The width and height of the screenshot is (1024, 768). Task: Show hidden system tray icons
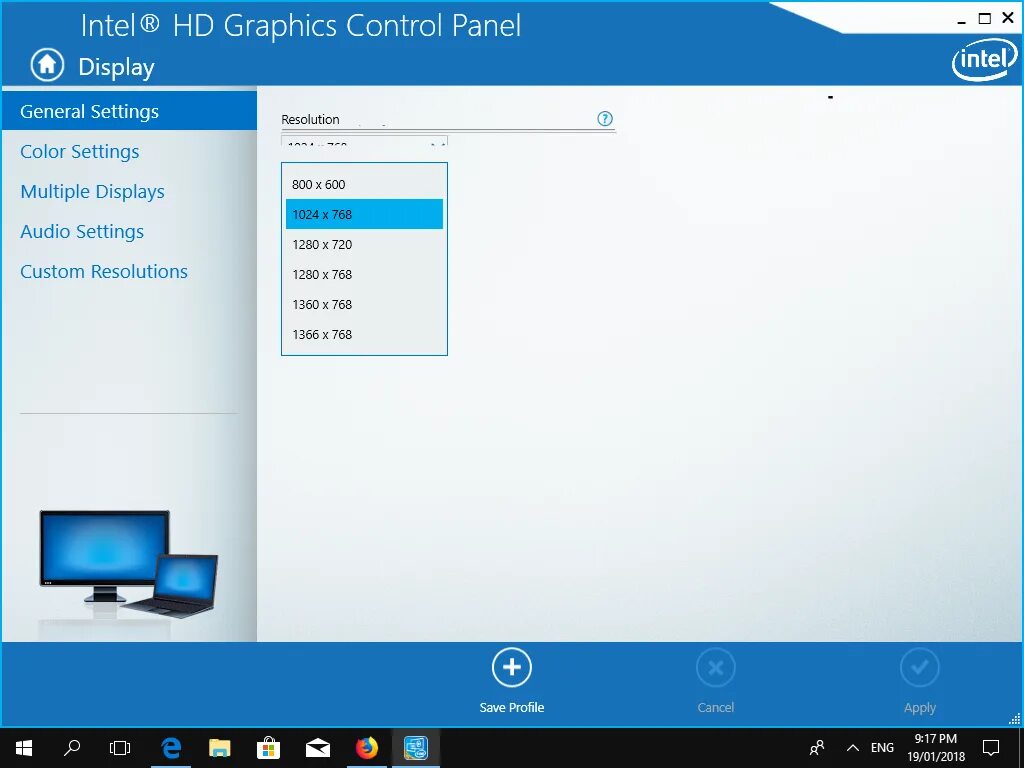click(x=852, y=748)
